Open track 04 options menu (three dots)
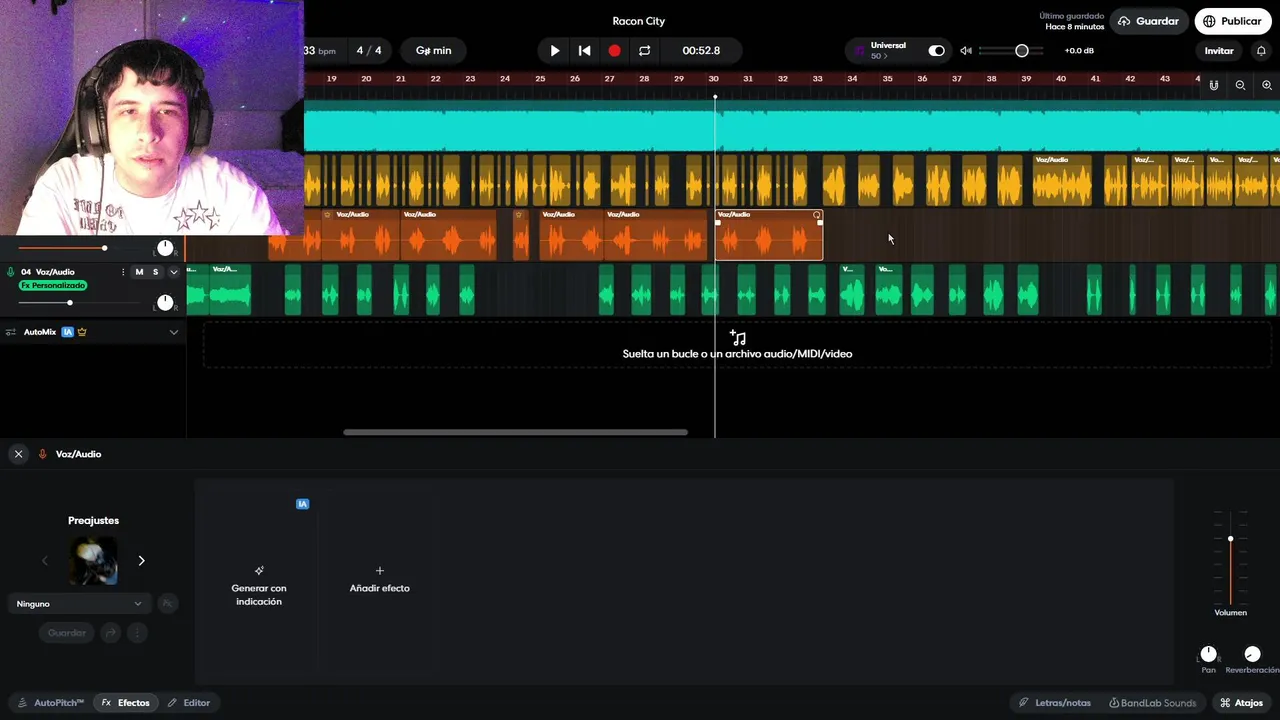 tap(123, 272)
